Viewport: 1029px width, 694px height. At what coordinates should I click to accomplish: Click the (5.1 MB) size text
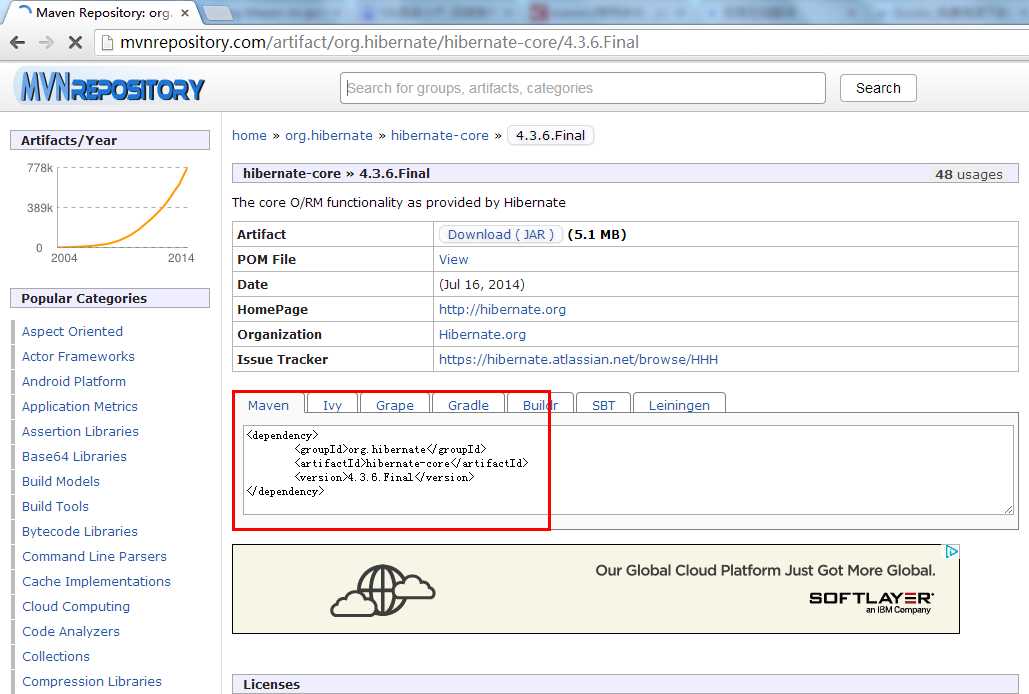[x=597, y=235]
